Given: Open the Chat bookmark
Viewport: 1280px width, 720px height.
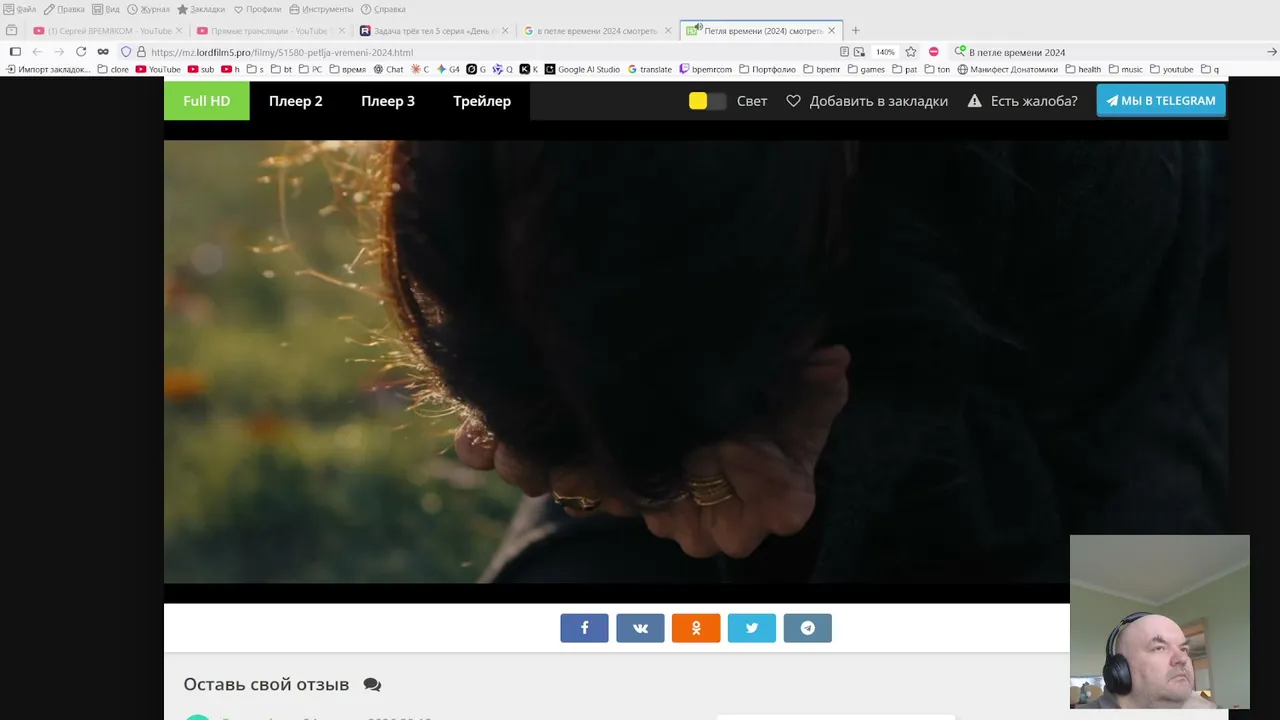Looking at the screenshot, I should [x=388, y=70].
